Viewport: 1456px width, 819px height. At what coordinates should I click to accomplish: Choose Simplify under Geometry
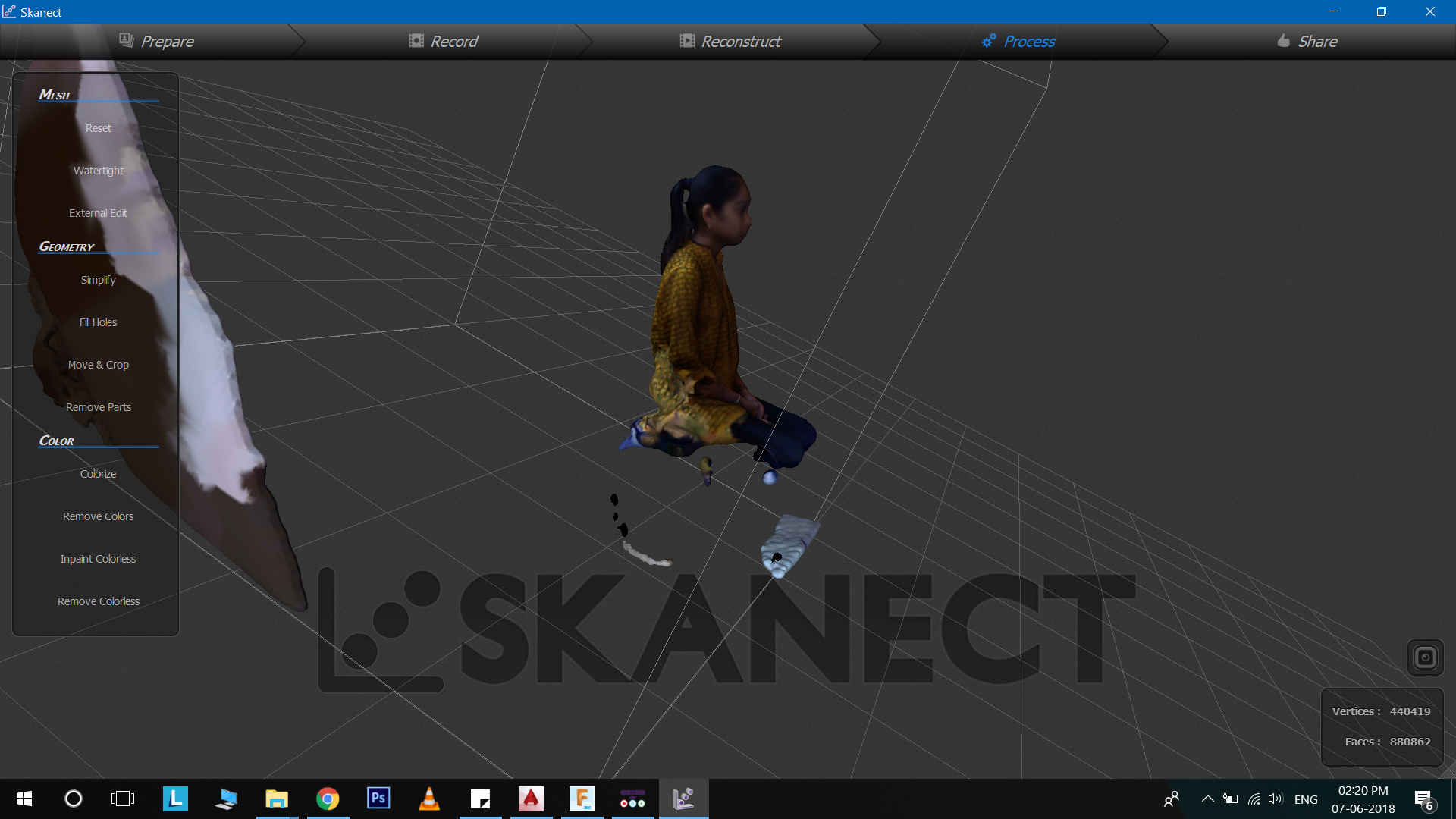tap(99, 280)
